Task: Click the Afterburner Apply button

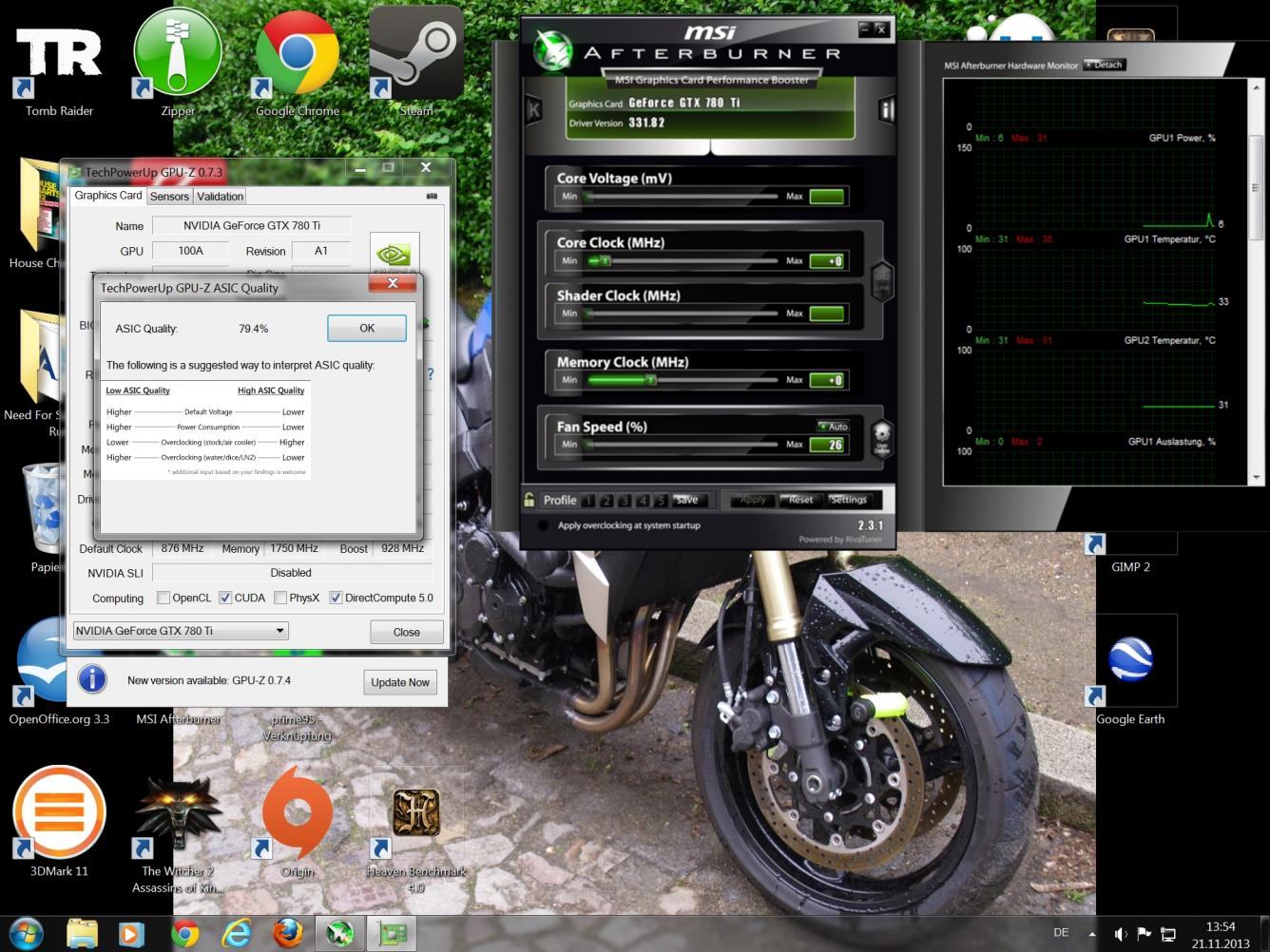Action: 753,500
